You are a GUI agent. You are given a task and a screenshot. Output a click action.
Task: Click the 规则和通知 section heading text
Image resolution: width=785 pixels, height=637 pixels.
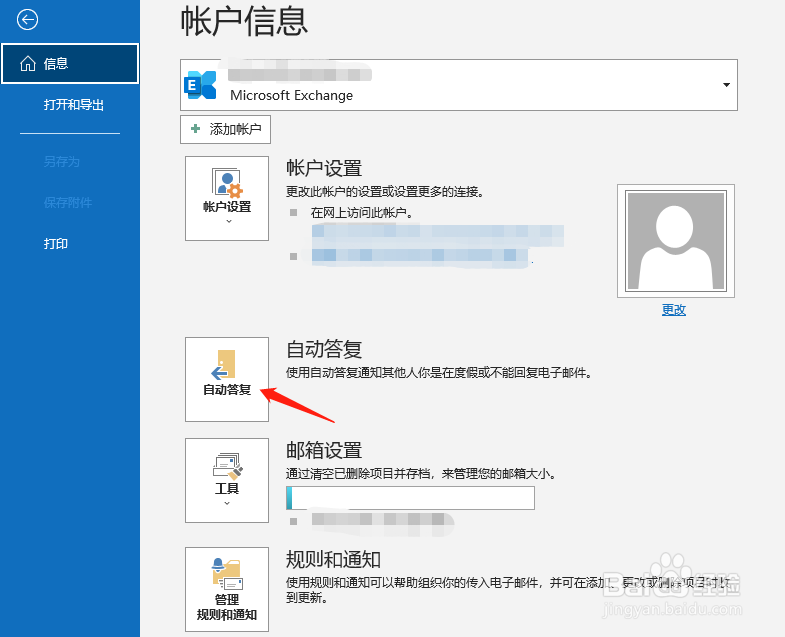[x=333, y=559]
